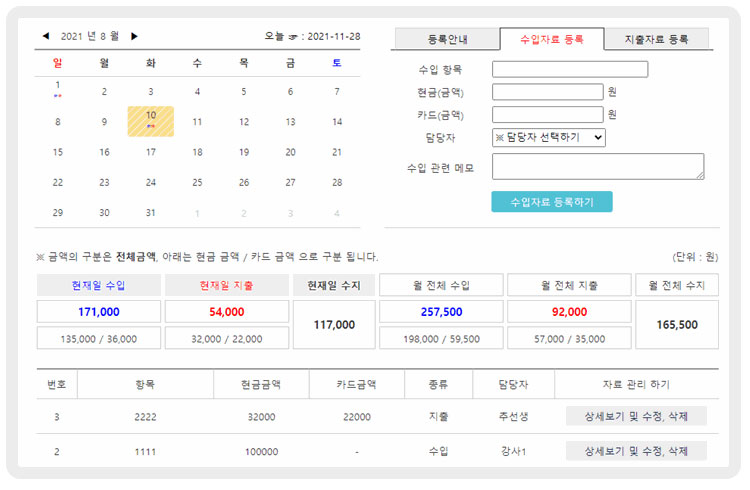The height and width of the screenshot is (490, 750).
Task: Focus the 수입 항목 input field
Action: point(570,70)
